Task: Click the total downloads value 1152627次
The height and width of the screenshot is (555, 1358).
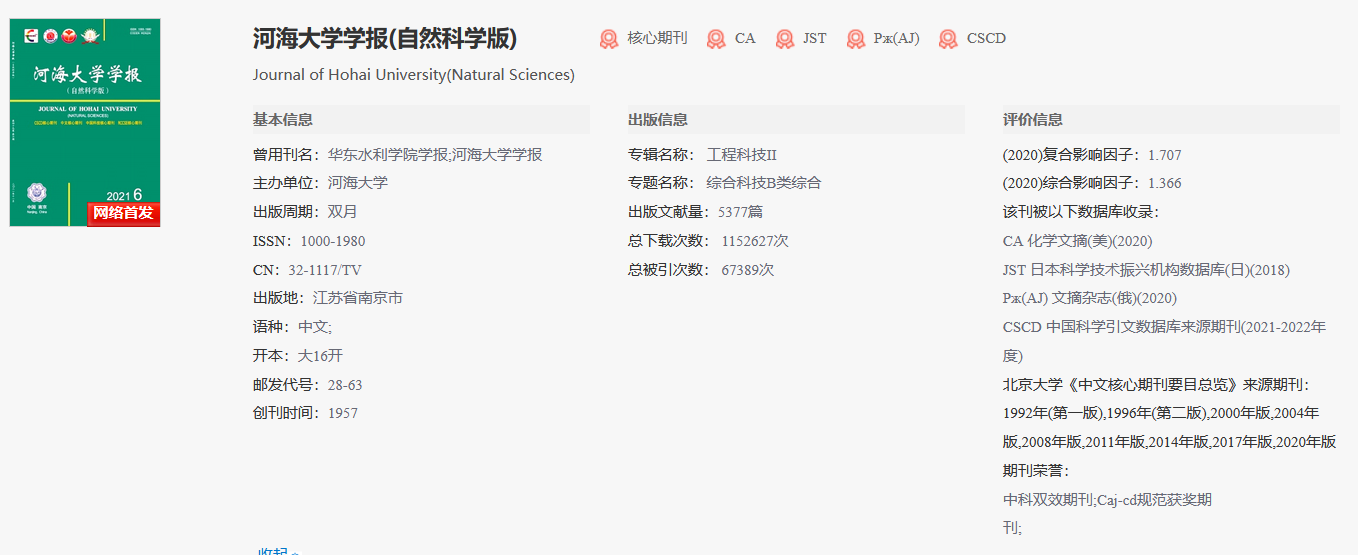Action: click(755, 241)
